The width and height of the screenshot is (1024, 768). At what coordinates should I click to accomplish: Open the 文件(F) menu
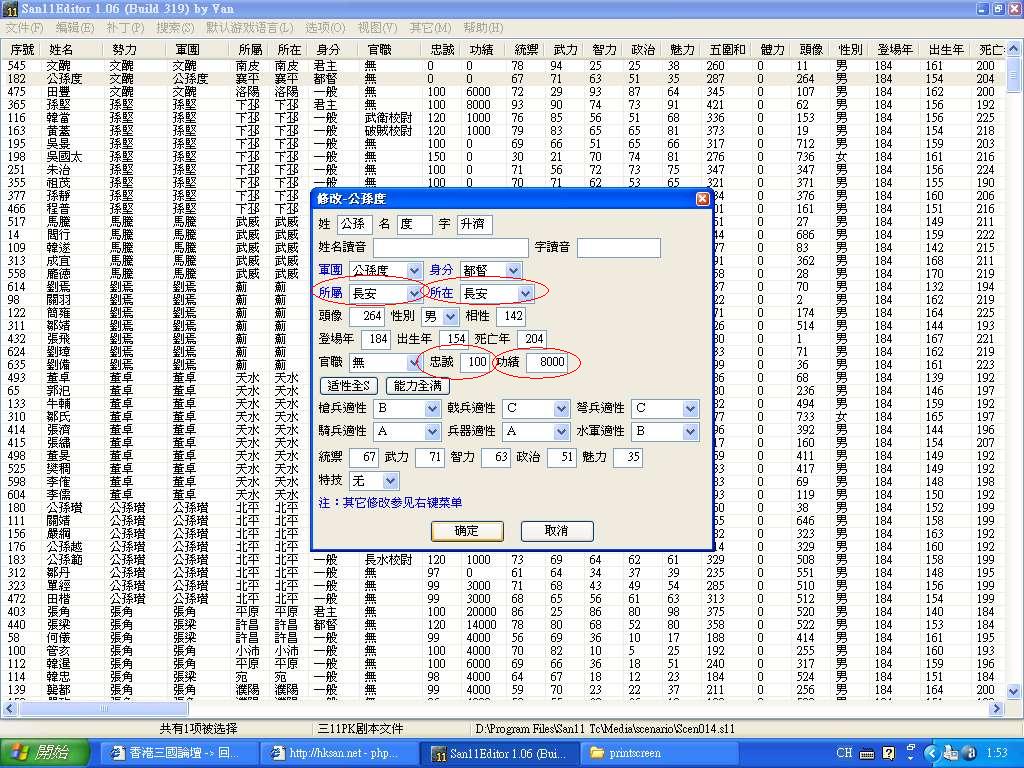24,28
